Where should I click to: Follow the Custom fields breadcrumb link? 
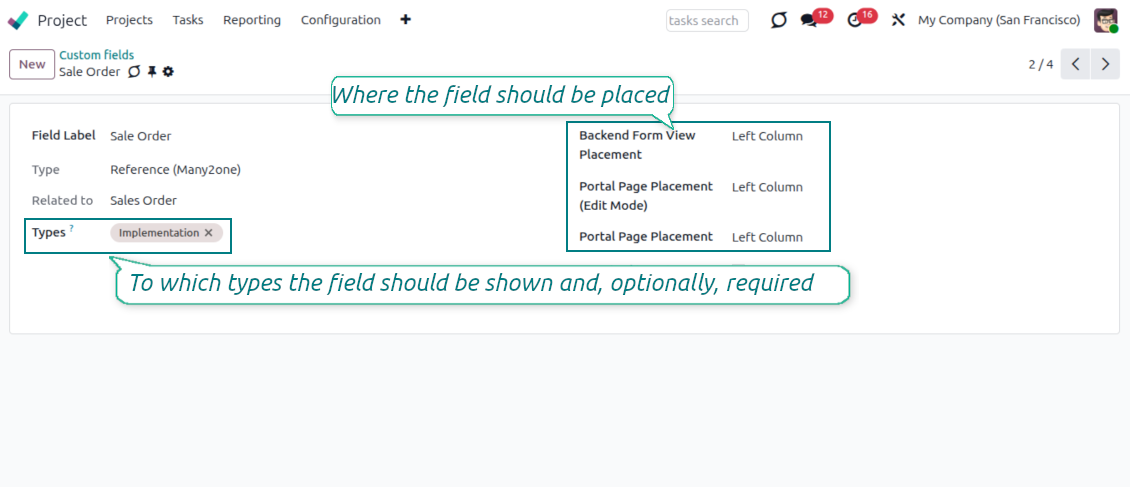point(96,55)
